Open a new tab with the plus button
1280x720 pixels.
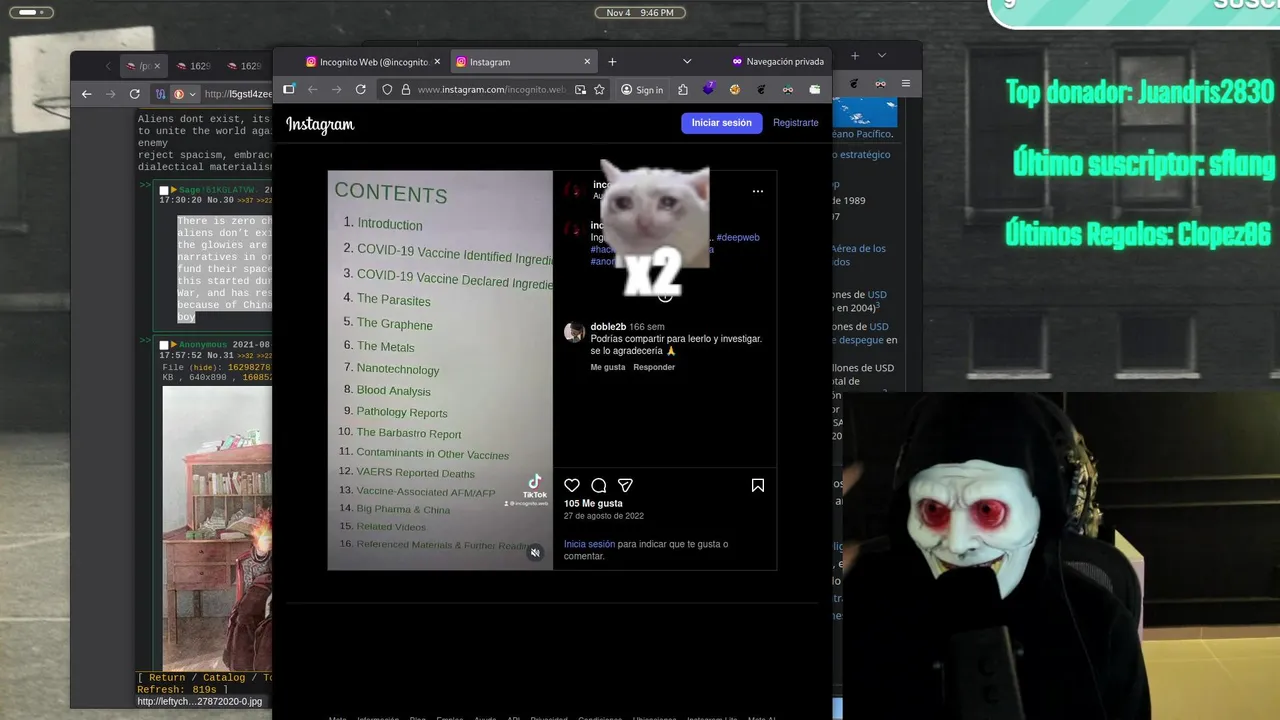tap(612, 62)
